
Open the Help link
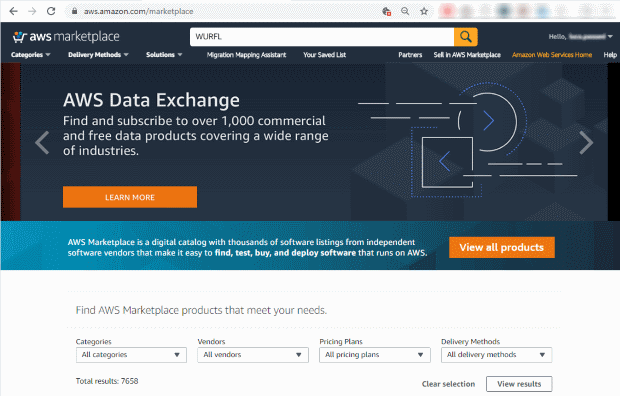[610, 55]
